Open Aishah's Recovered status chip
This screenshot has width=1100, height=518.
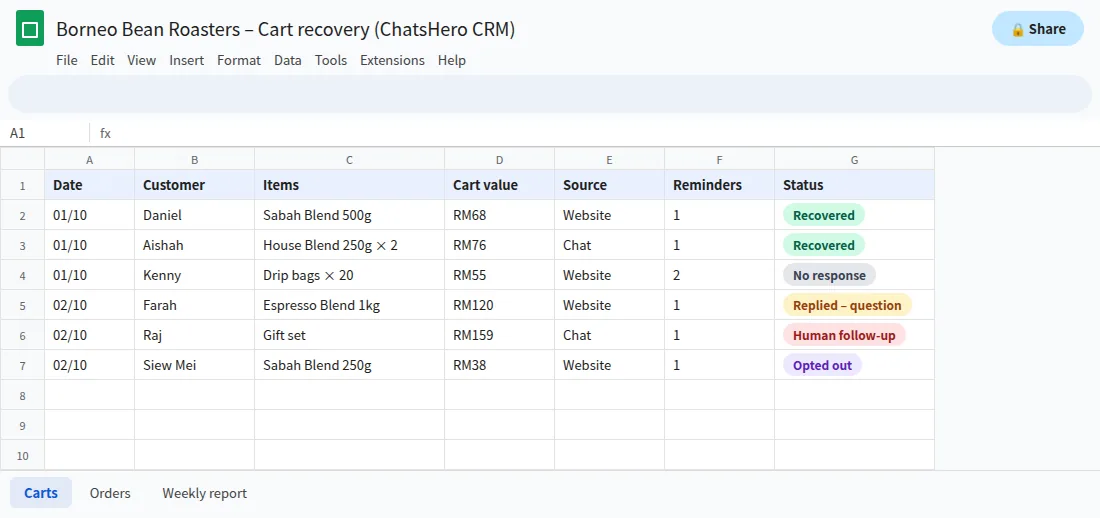coord(824,246)
